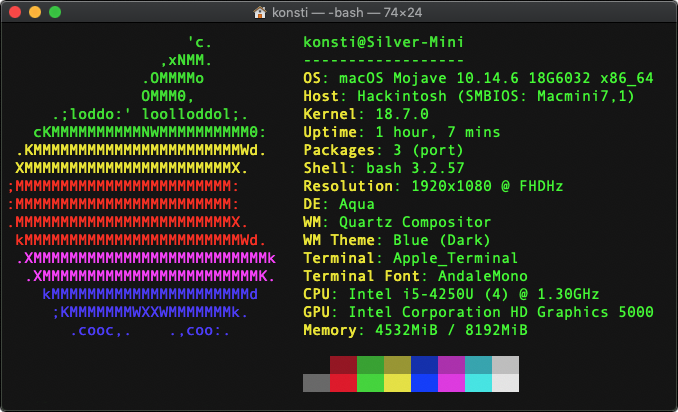
Task: Click the Terminal value 'Apple_Terminal'
Action: (455, 258)
